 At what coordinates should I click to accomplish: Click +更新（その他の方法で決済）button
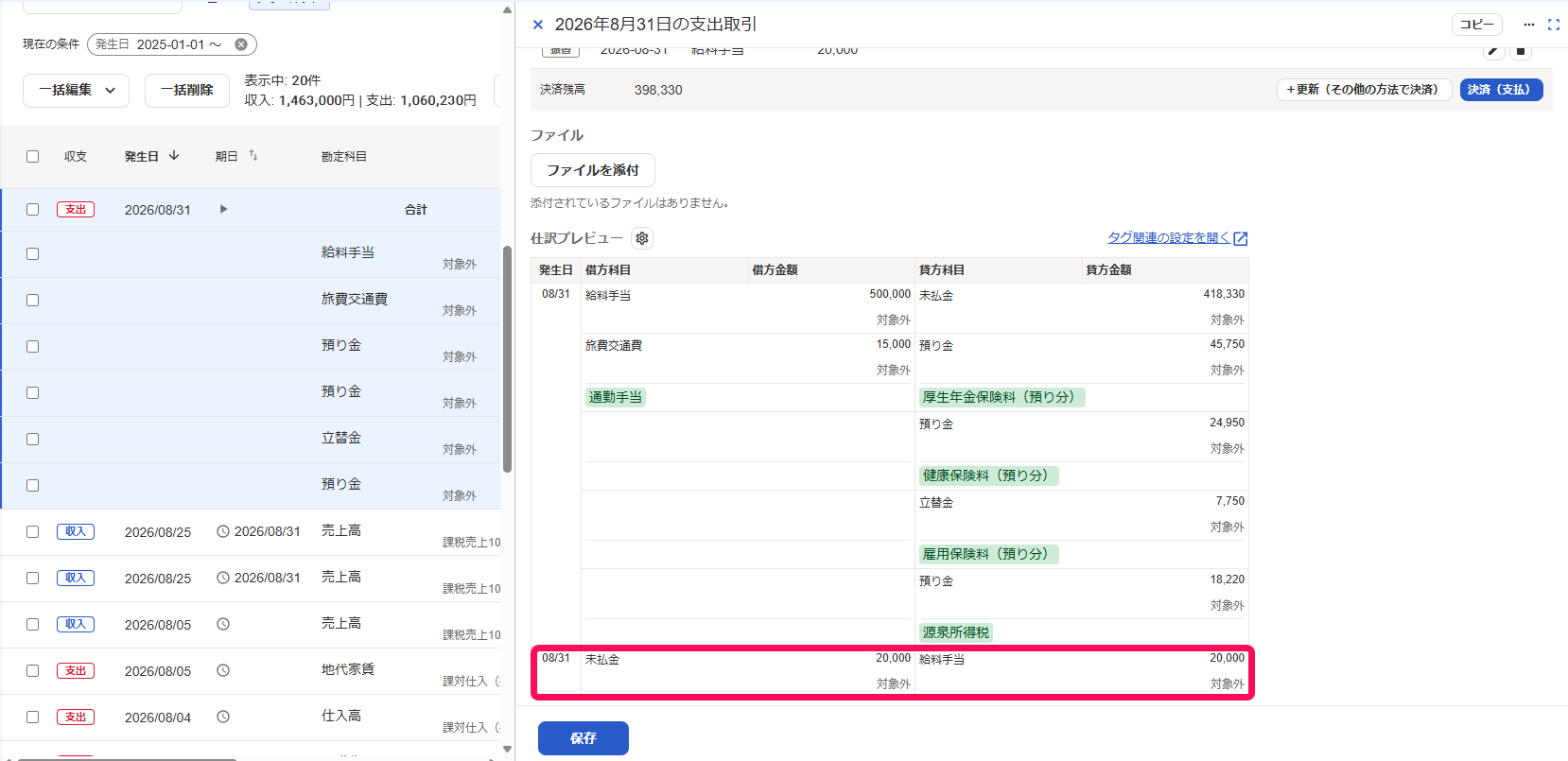(x=1364, y=90)
